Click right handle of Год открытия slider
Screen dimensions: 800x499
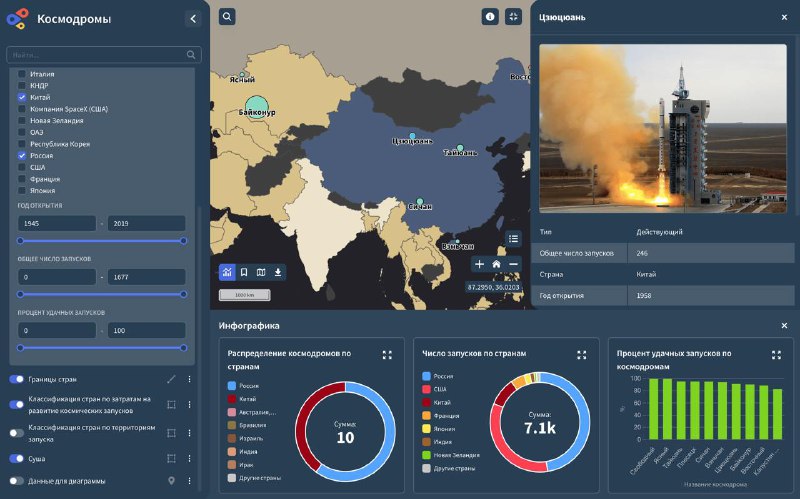183,241
